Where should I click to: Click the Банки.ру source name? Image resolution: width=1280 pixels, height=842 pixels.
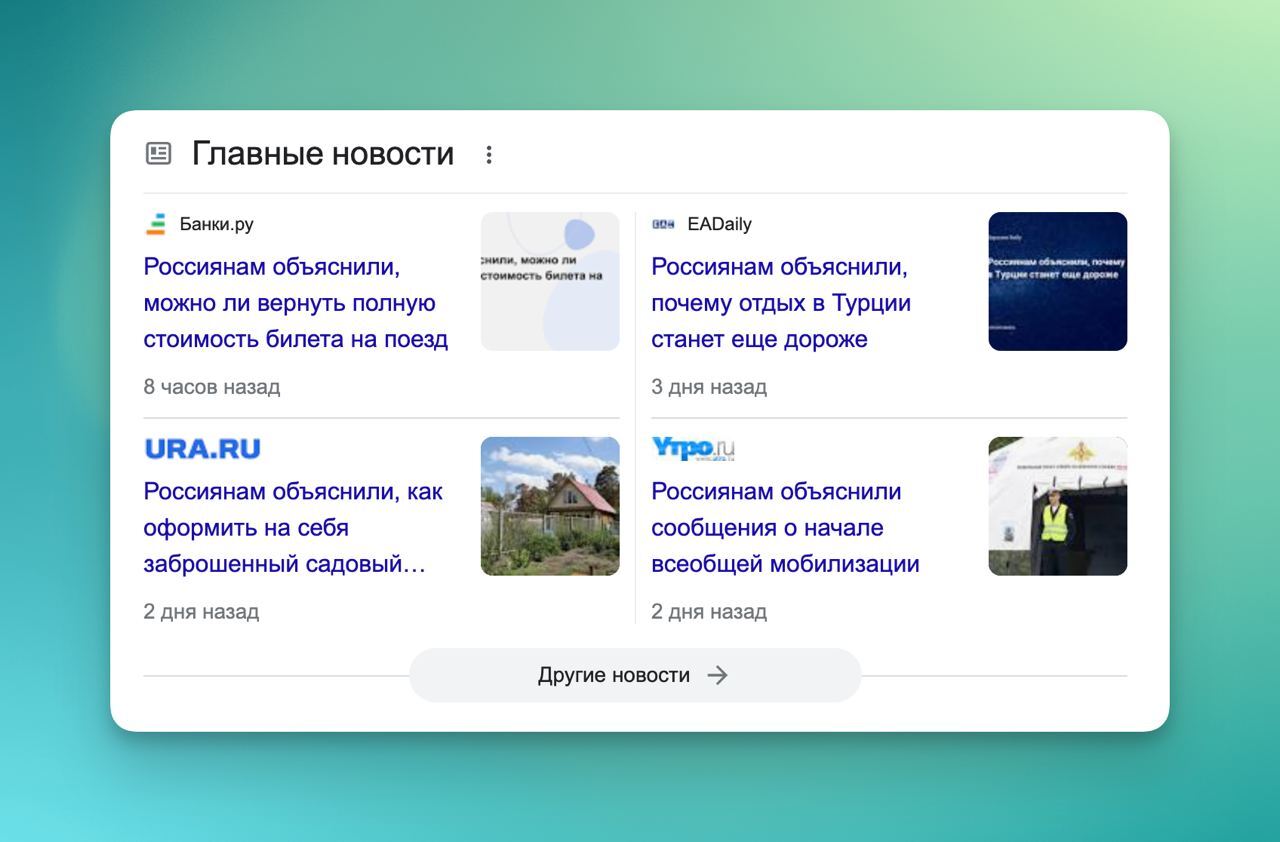pos(217,224)
